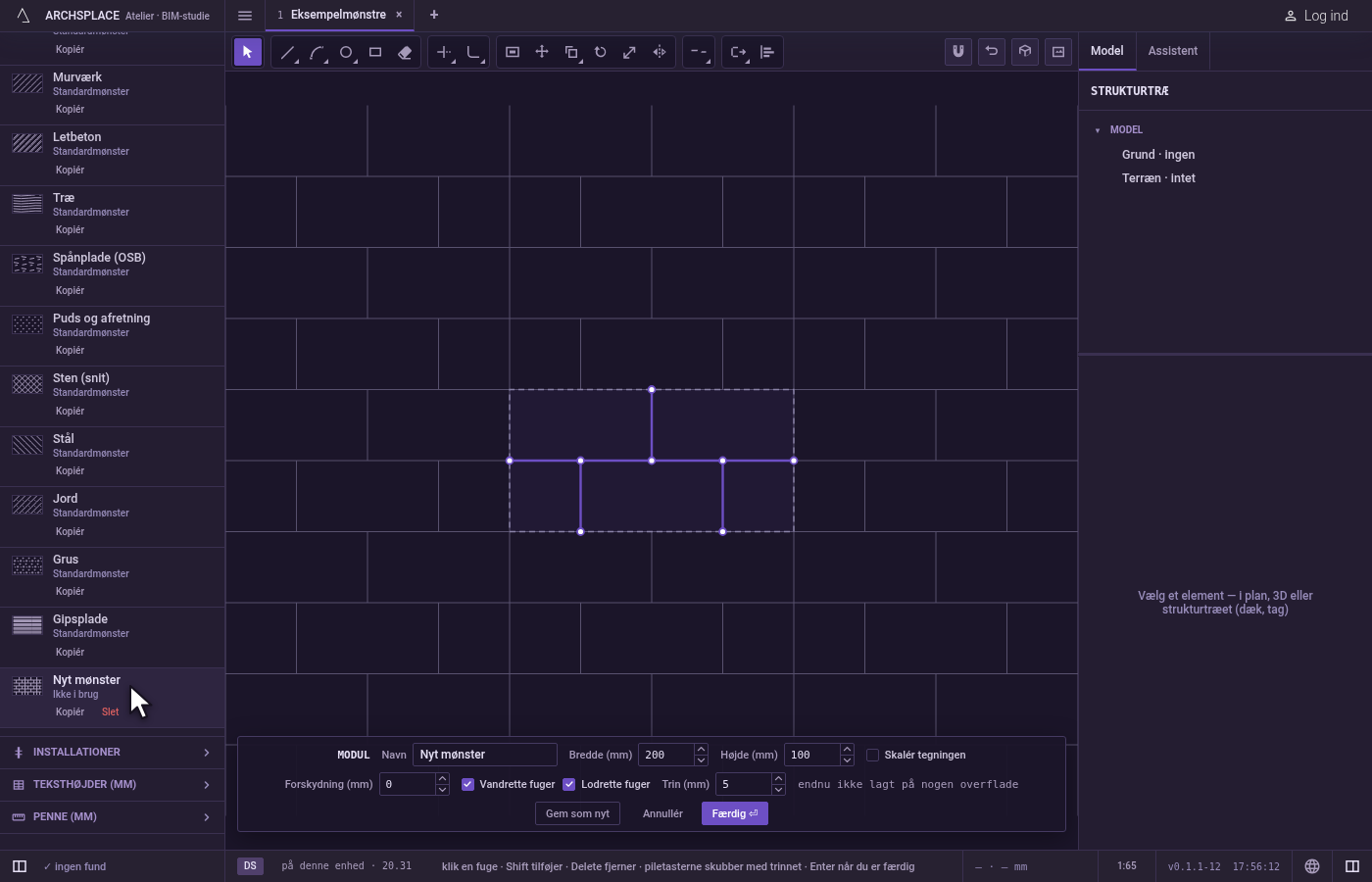Click the Copy/duplicate tool icon
The width and height of the screenshot is (1372, 882).
571,52
